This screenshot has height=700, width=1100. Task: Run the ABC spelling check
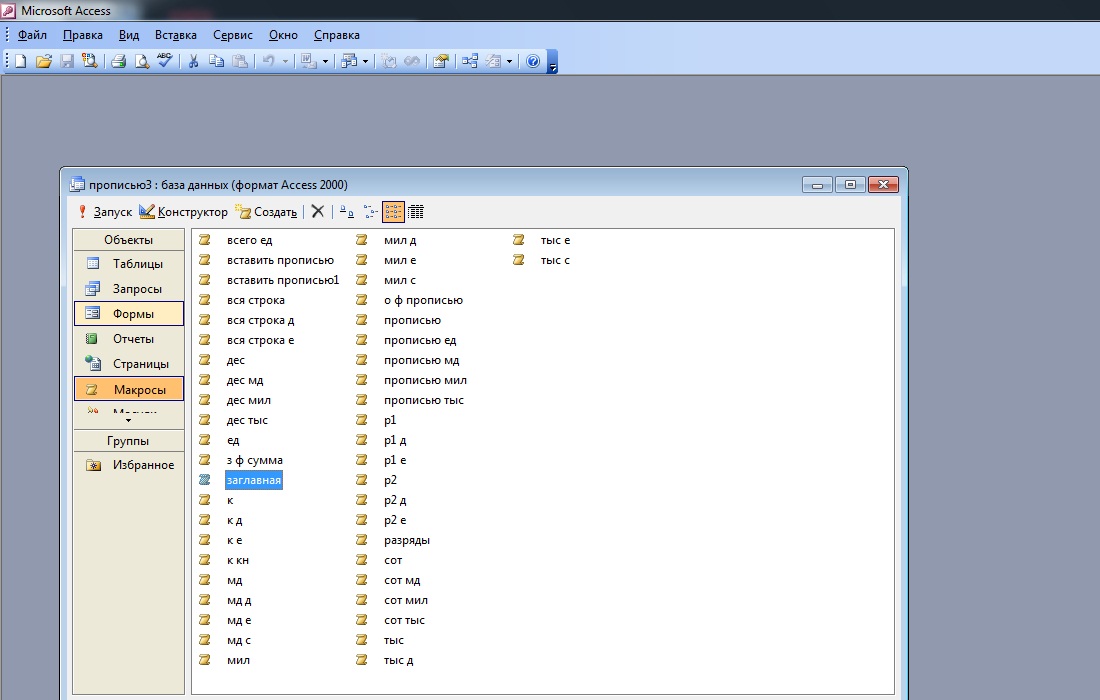[x=165, y=62]
